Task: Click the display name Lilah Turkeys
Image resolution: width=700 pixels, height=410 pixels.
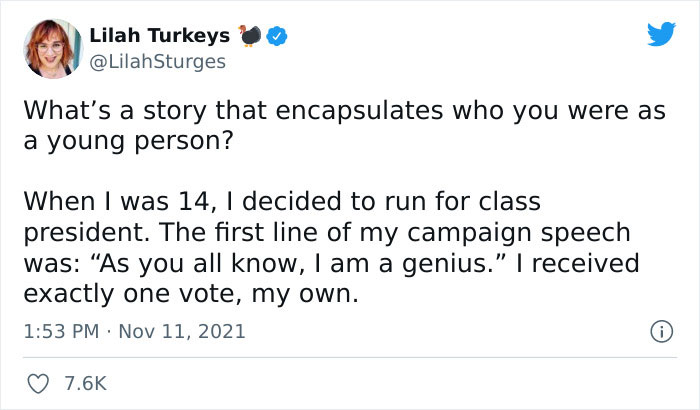Action: pos(159,37)
